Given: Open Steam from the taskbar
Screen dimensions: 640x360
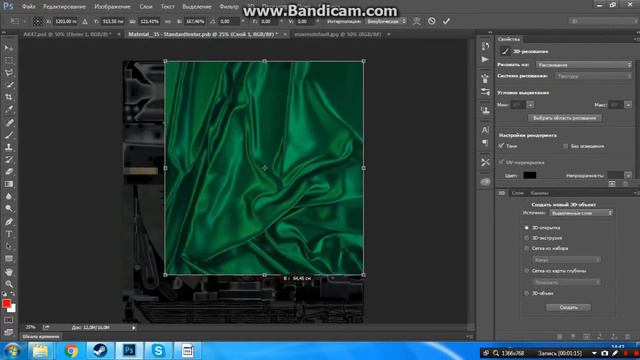Looking at the screenshot, I should click(x=100, y=351).
